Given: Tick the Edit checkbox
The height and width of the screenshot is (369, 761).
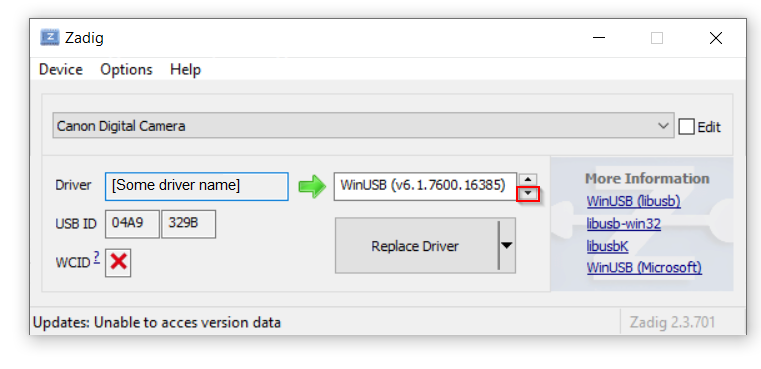Looking at the screenshot, I should coord(686,127).
